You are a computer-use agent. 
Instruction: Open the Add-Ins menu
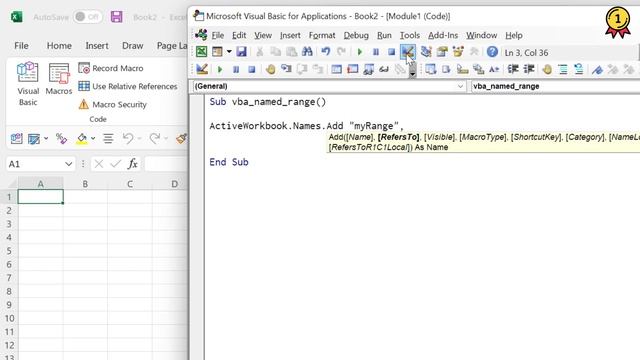443,36
